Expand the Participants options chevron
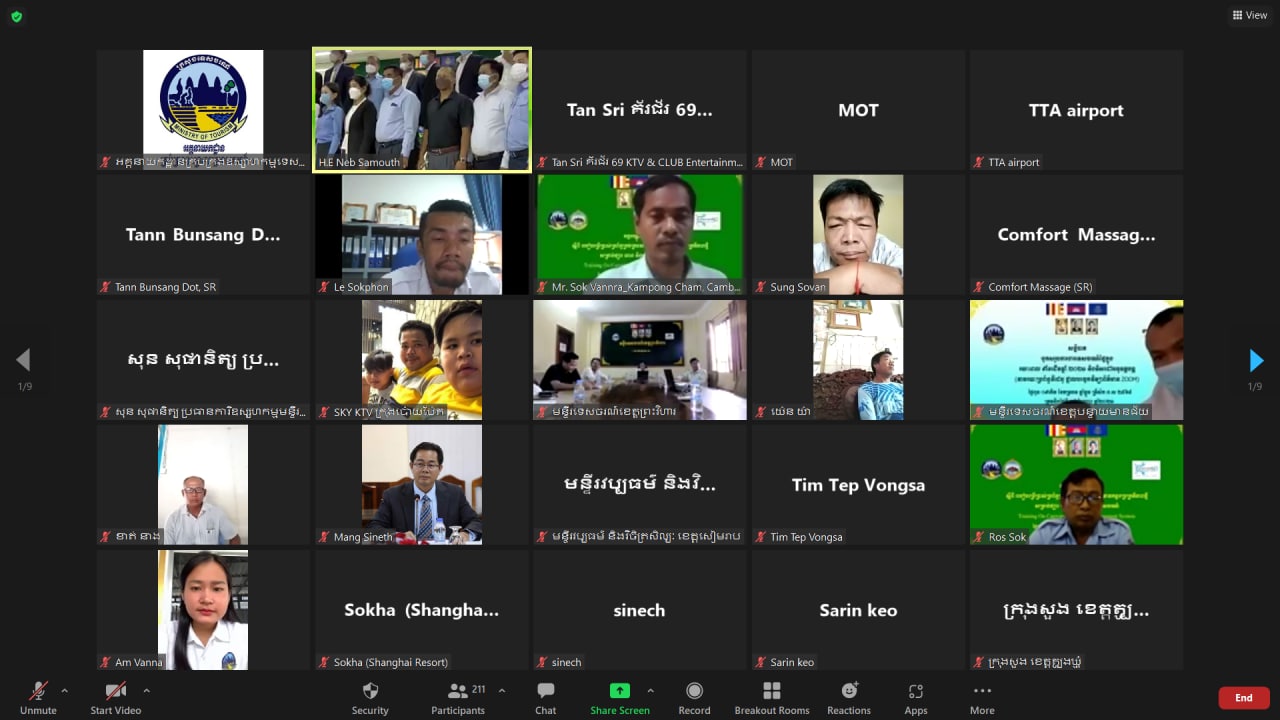 tap(502, 690)
